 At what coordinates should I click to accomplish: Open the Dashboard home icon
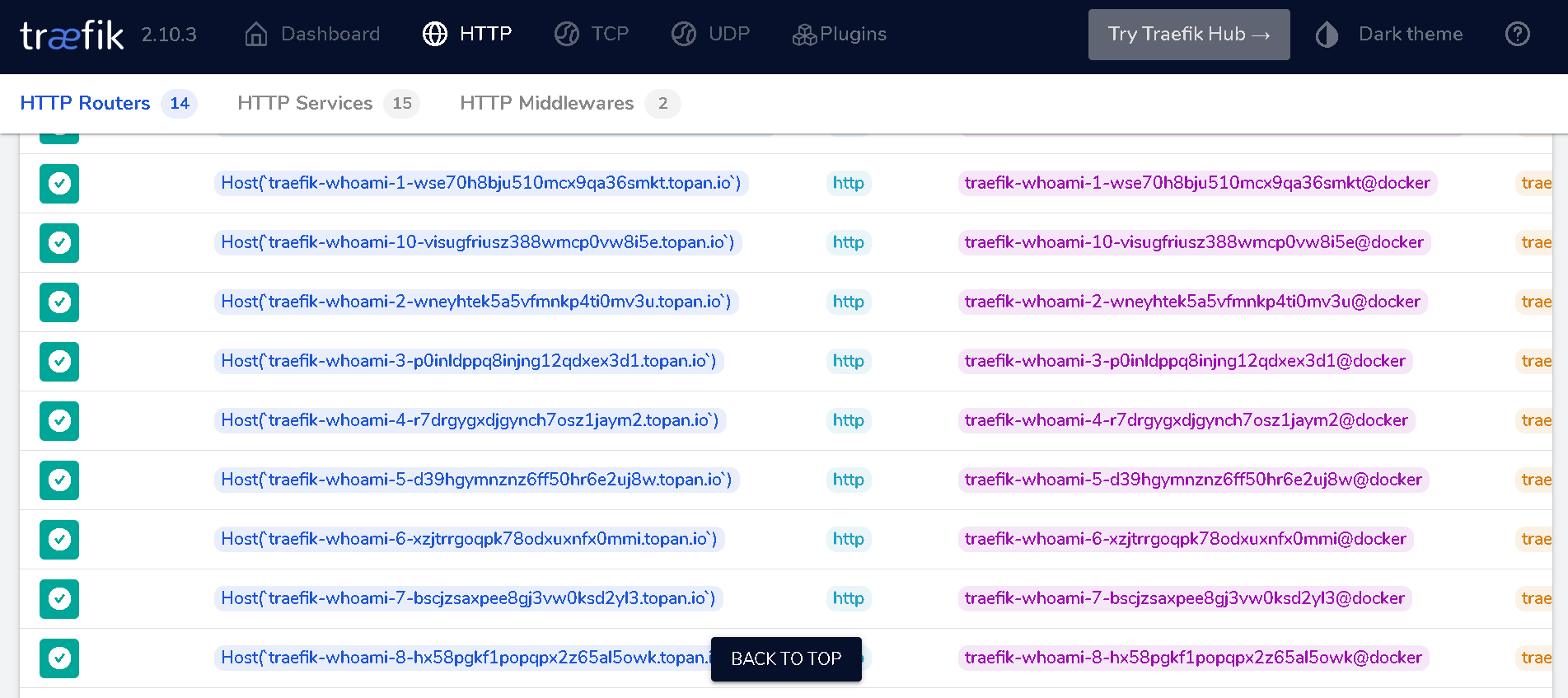[256, 35]
